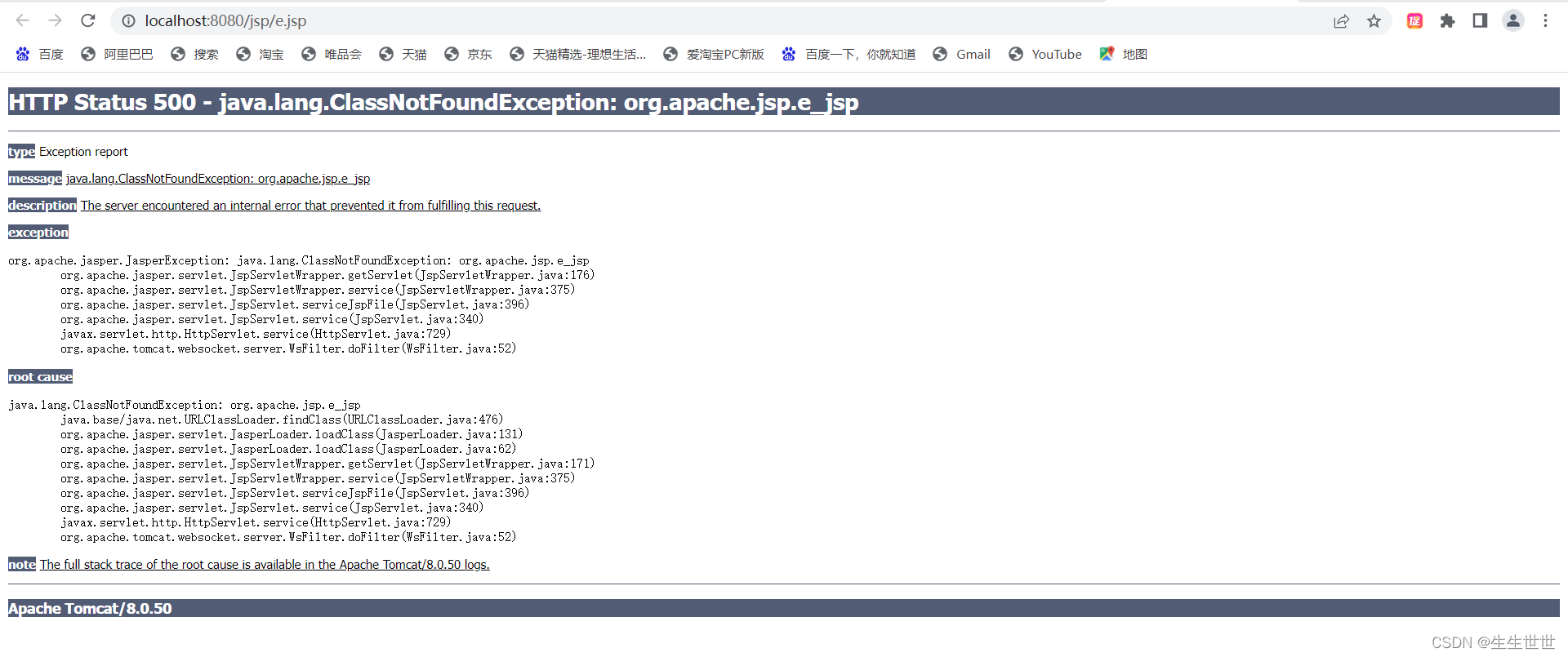Share this page icon in address bar
The image size is (1568, 657).
(x=1341, y=21)
